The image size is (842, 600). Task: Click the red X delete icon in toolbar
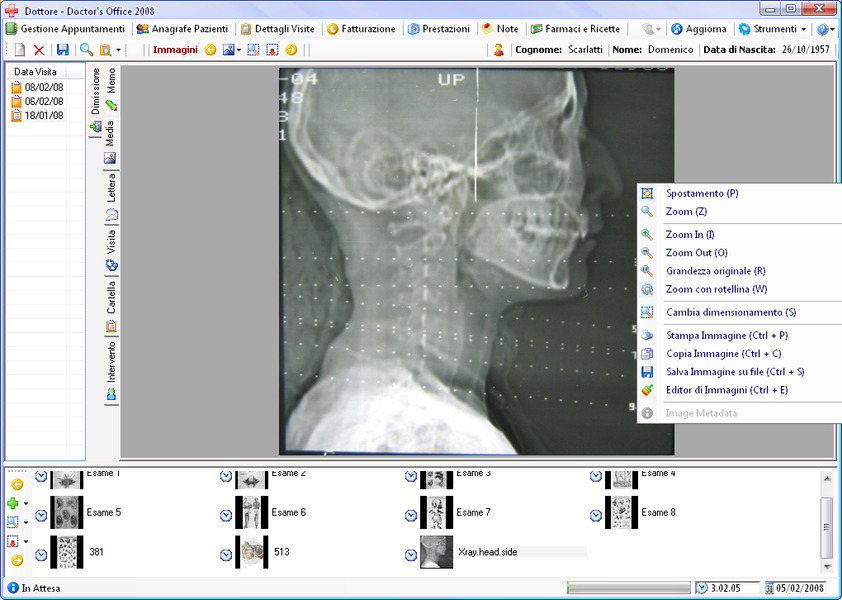(39, 50)
